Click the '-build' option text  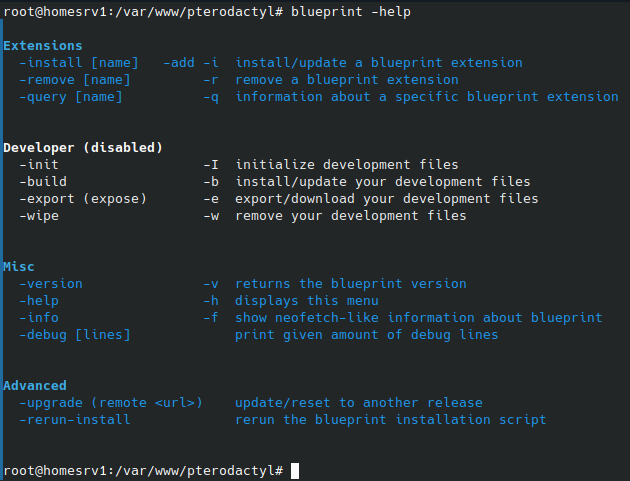43,182
